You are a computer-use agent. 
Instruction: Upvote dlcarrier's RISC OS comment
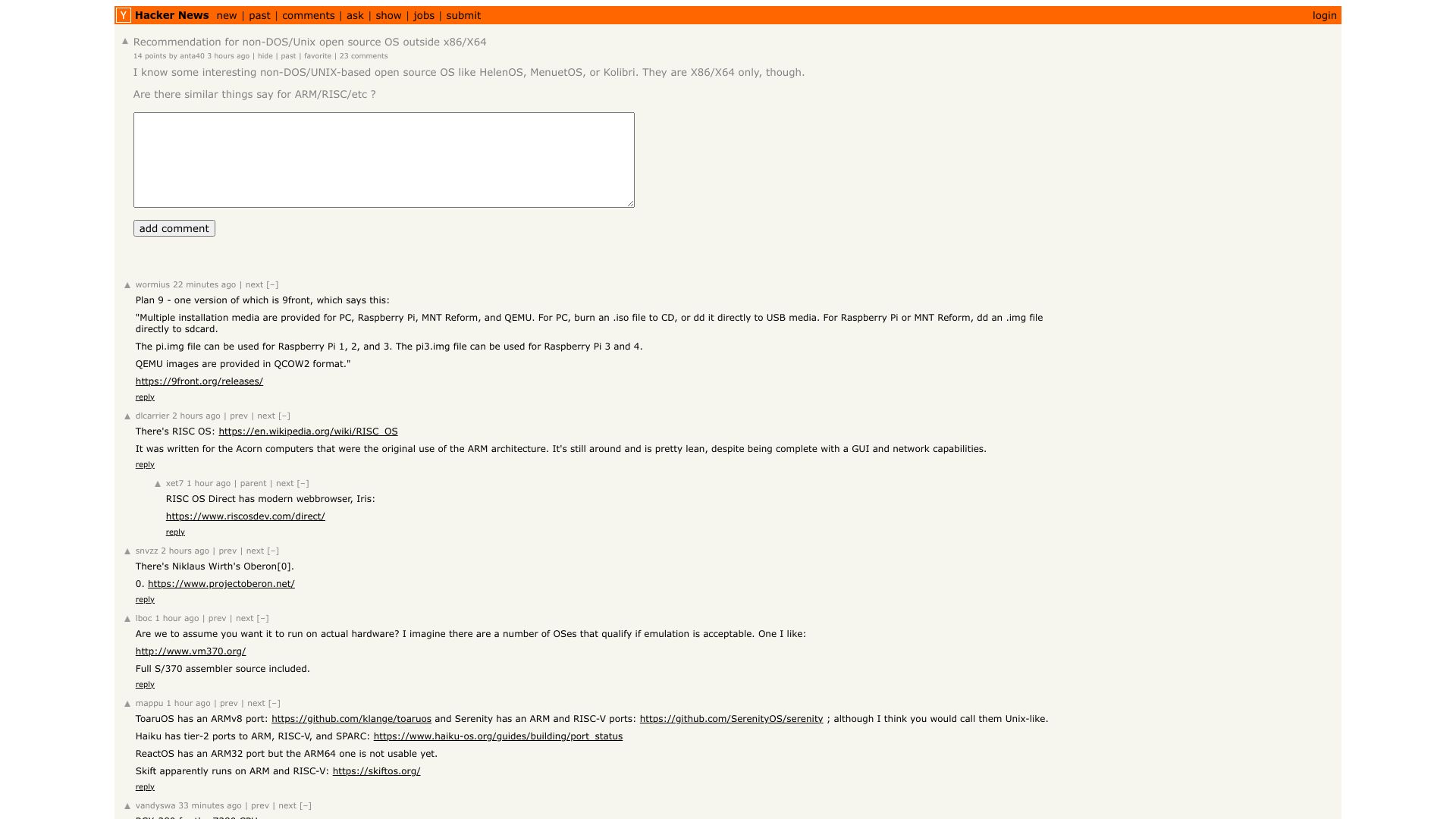pos(127,416)
